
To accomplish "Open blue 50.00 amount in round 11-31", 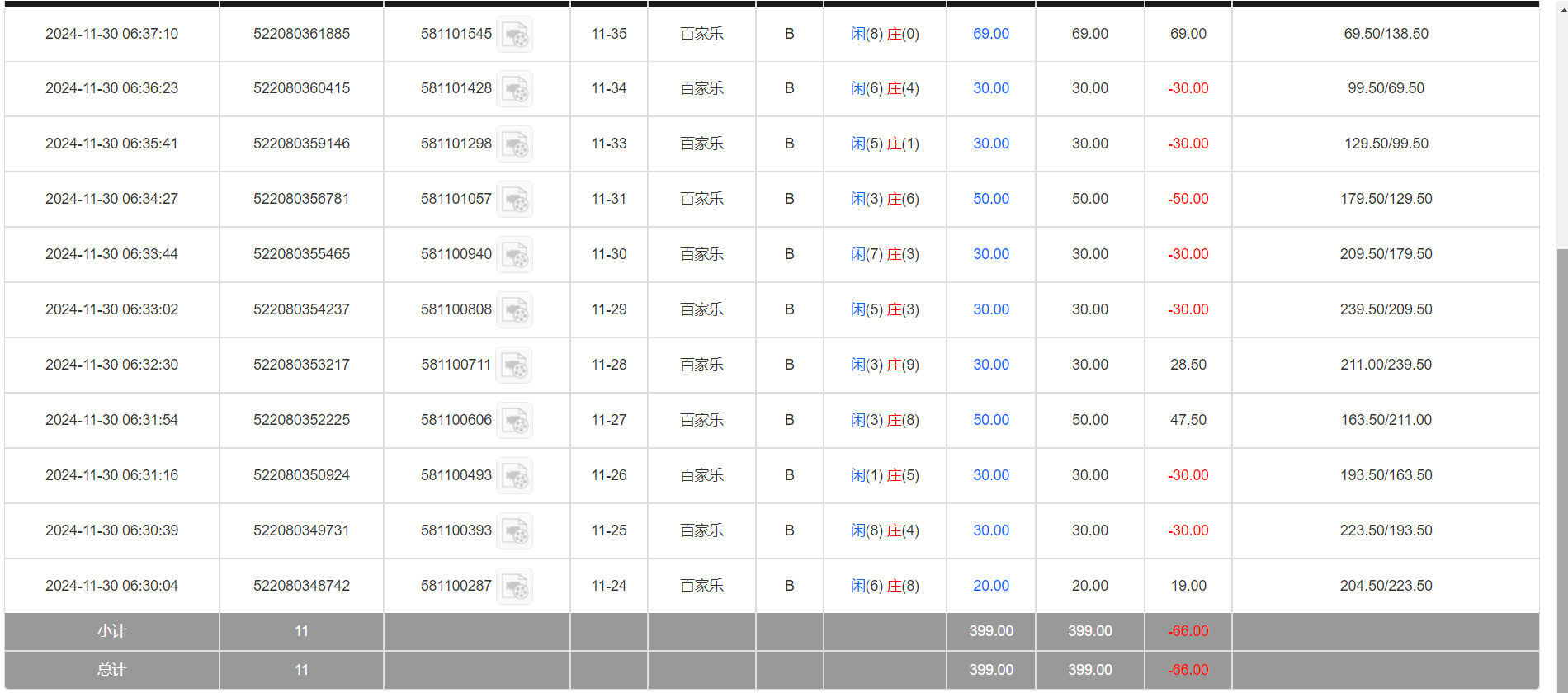I will [x=990, y=199].
